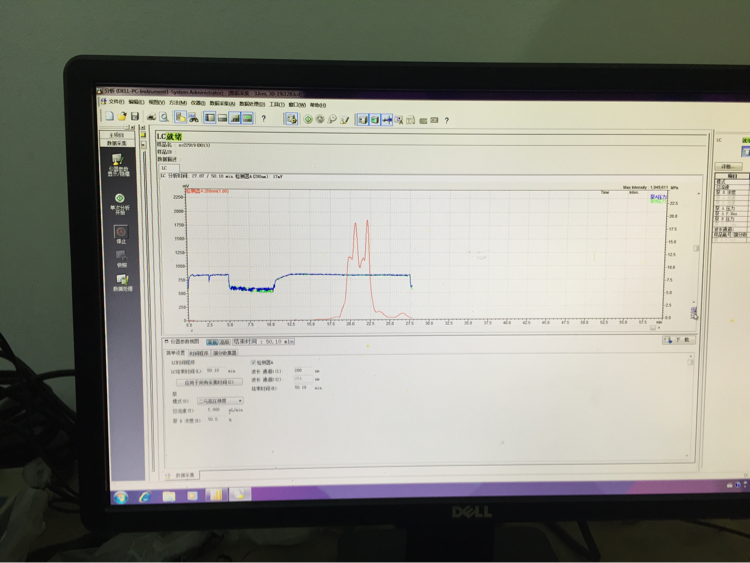Select the LC chromatogram tab
This screenshot has height=563, width=750.
(168, 168)
